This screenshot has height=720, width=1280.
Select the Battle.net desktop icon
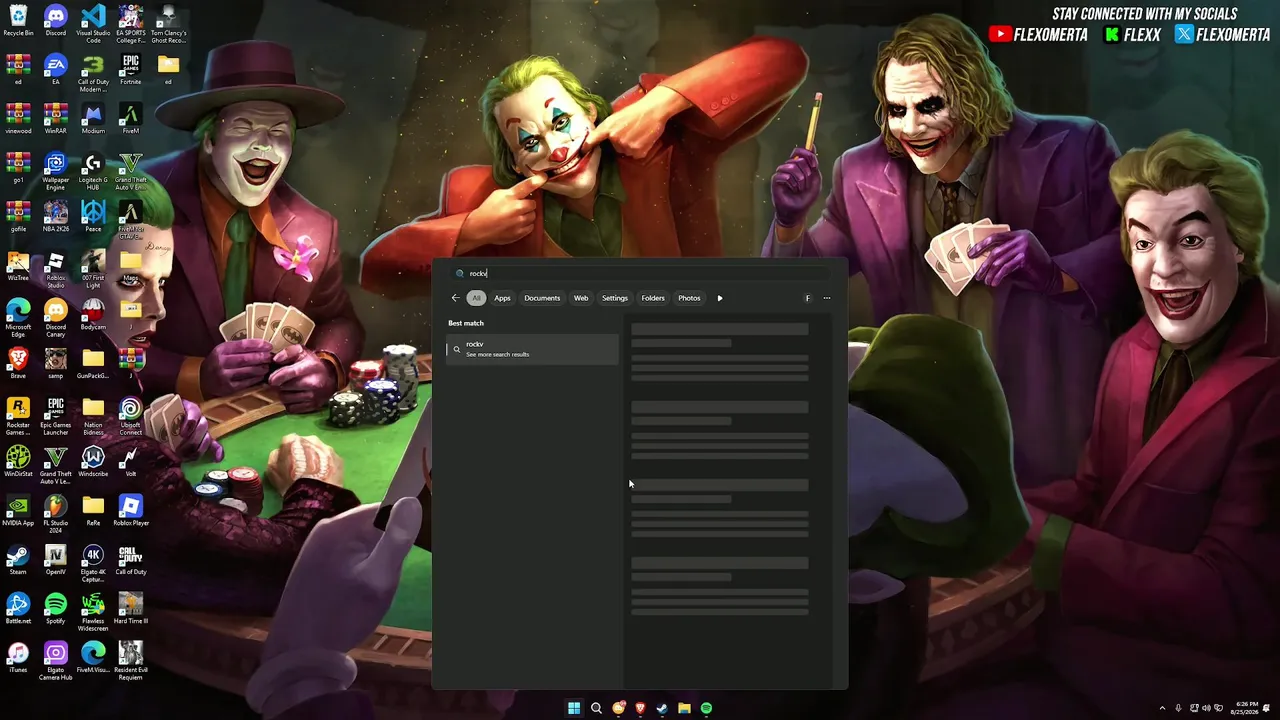18,608
